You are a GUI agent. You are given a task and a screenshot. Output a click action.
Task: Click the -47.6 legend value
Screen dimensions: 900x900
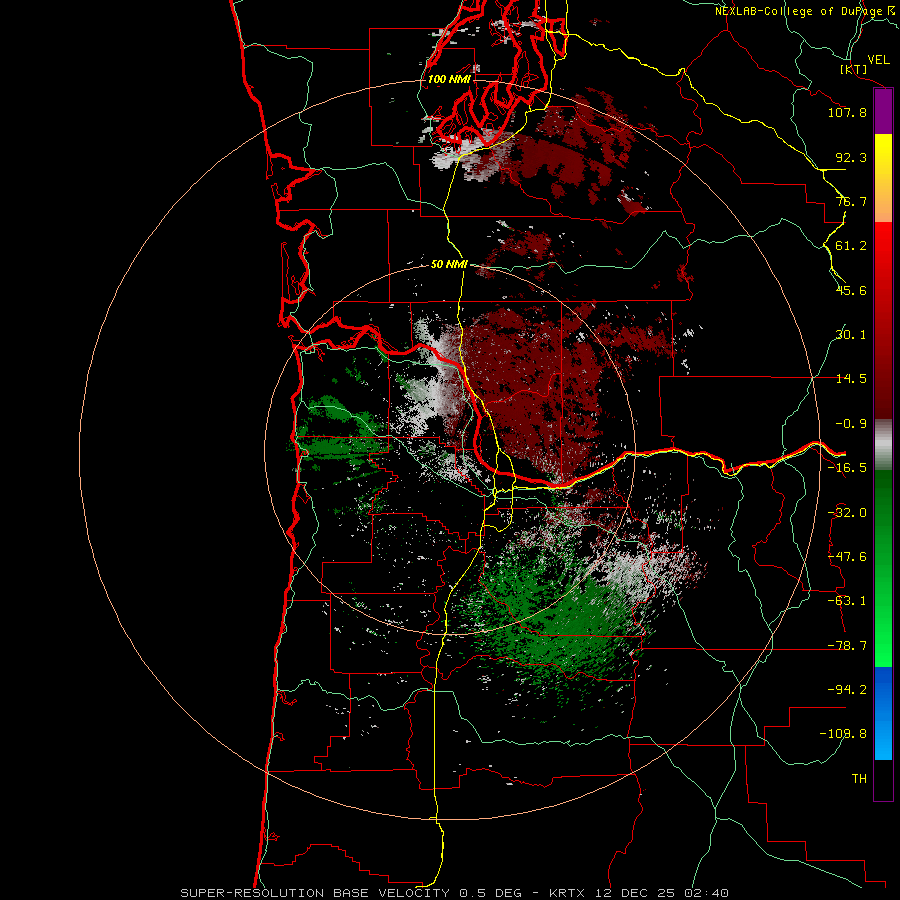pyautogui.click(x=847, y=557)
